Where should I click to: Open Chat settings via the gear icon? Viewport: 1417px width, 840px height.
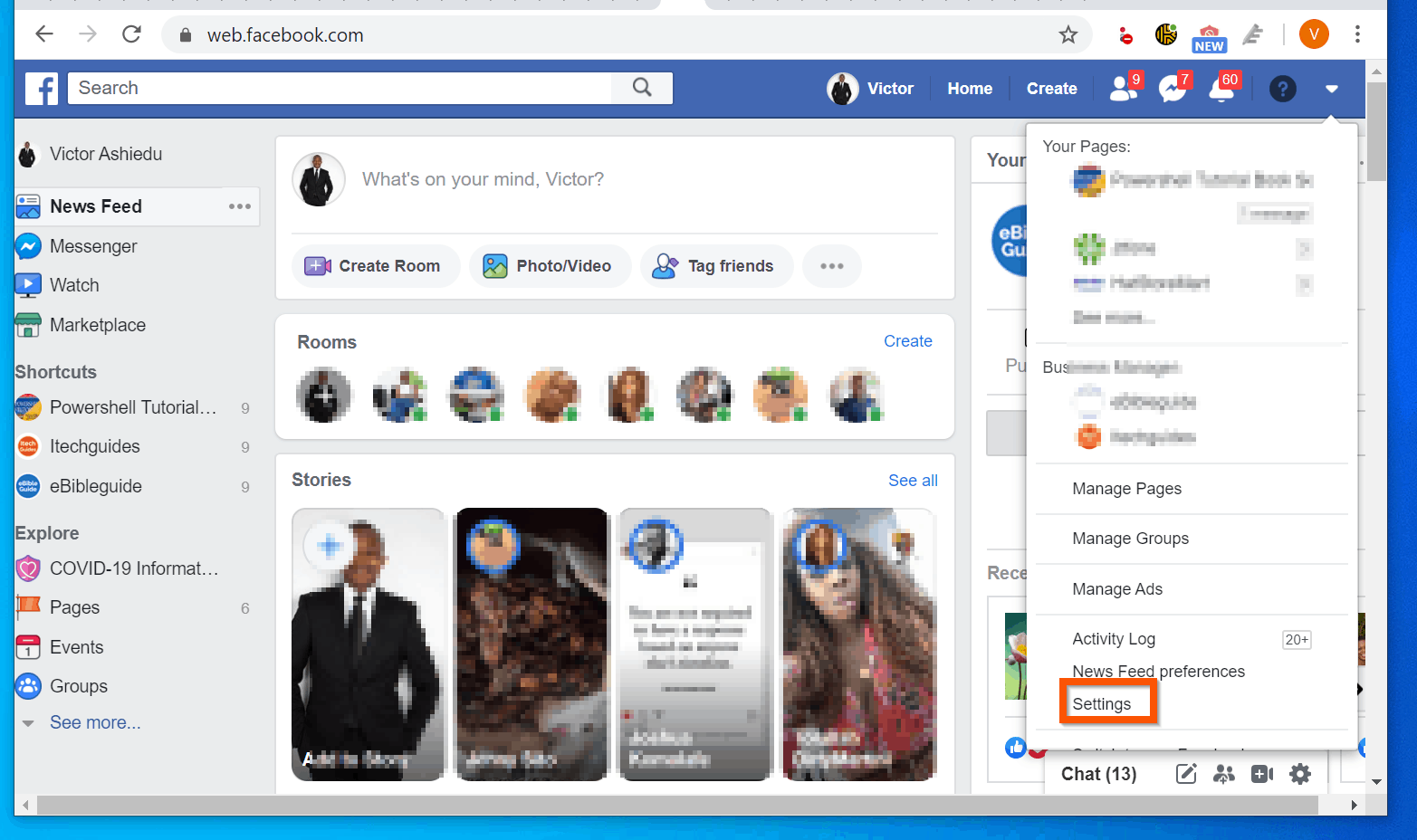click(1300, 774)
